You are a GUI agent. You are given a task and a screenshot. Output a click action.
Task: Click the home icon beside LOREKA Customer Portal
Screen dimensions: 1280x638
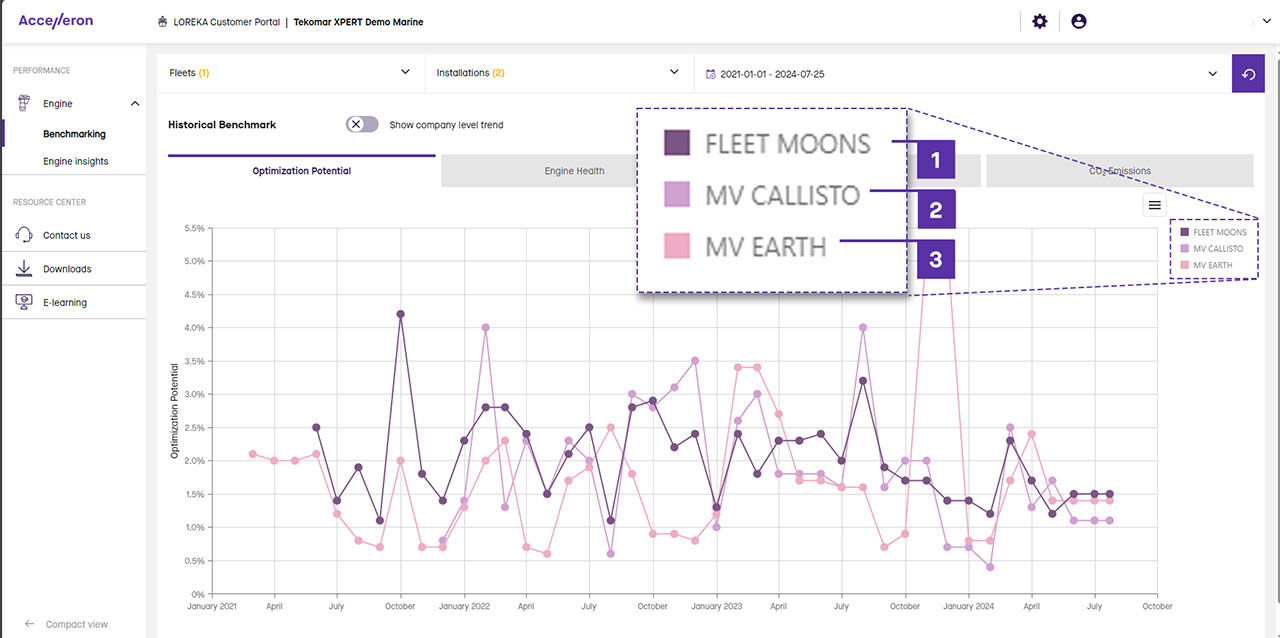(163, 22)
